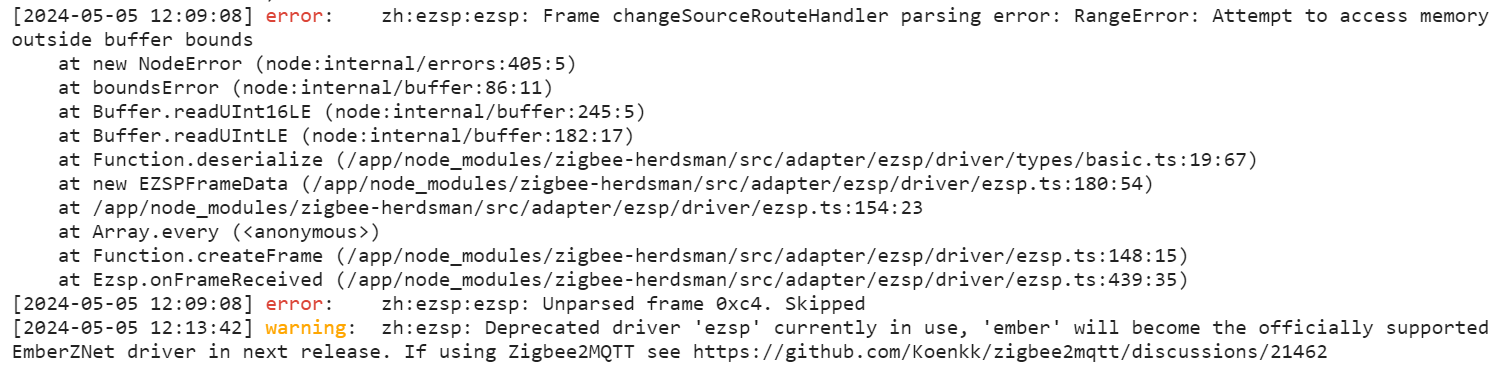Click the second red 'error:' label
Viewport: 1504px width, 380px height.
295,304
